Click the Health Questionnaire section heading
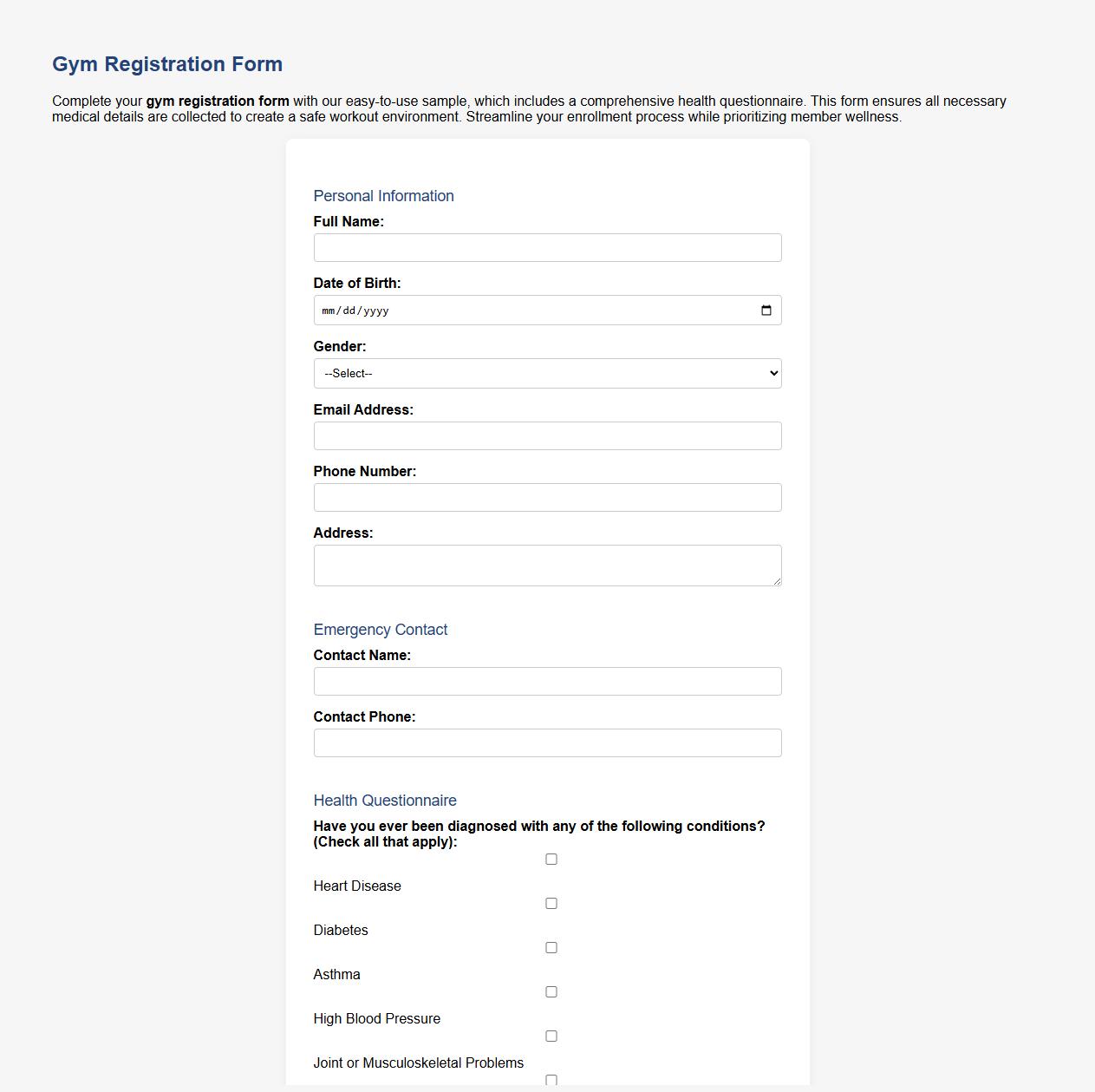This screenshot has width=1095, height=1092. pos(385,800)
